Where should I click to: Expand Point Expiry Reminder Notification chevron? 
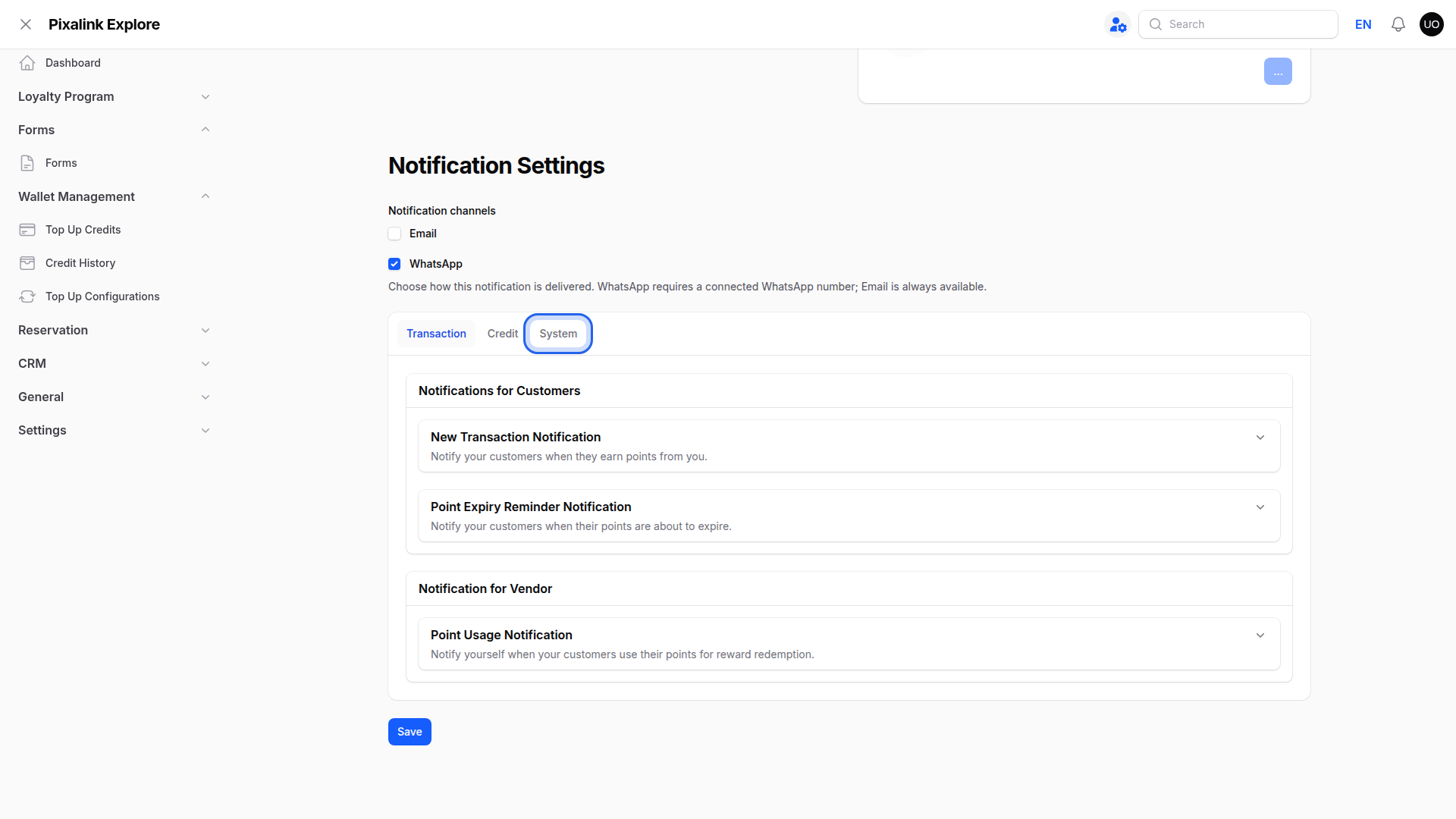click(x=1260, y=507)
